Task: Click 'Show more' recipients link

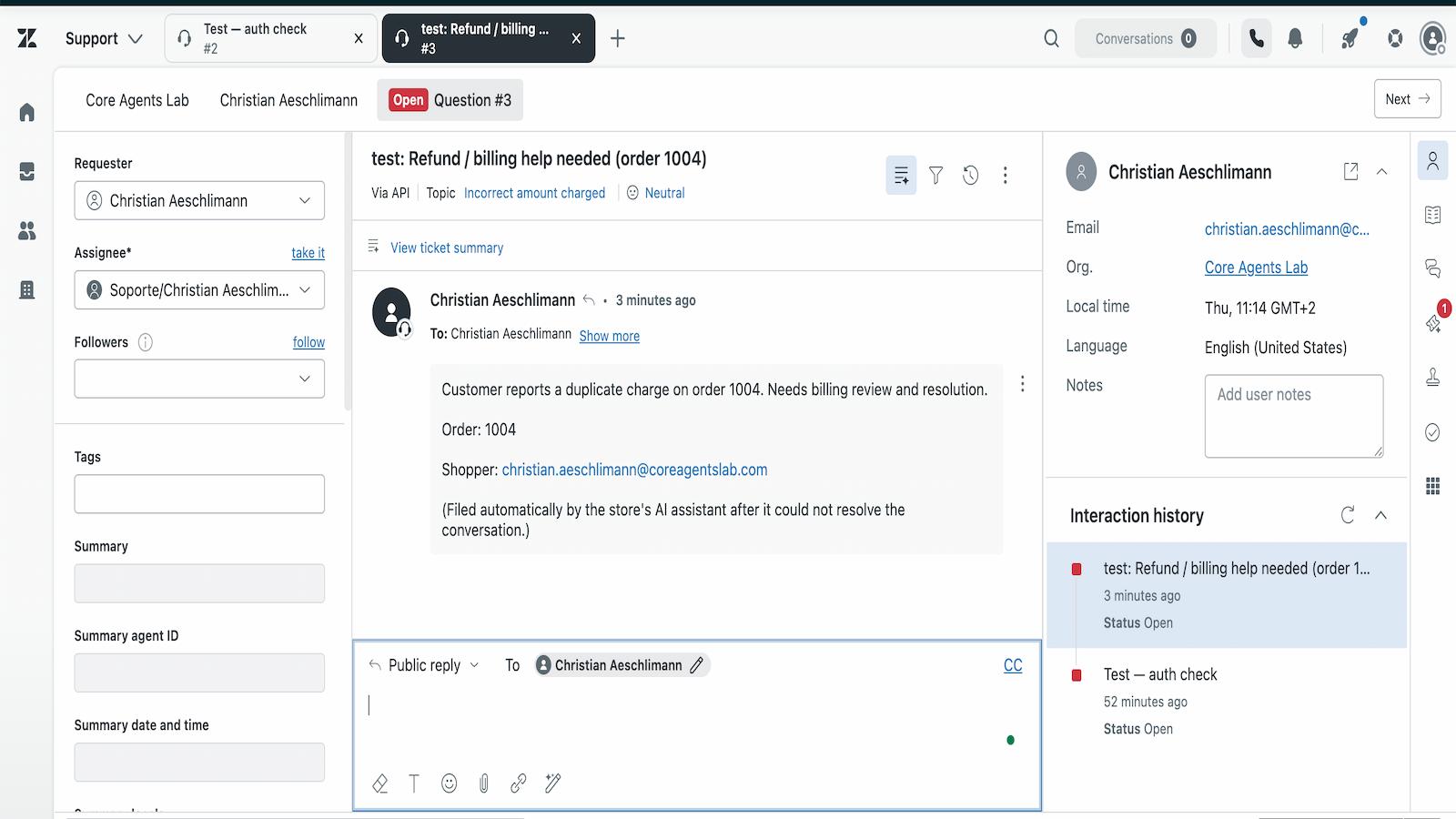Action: click(x=609, y=336)
